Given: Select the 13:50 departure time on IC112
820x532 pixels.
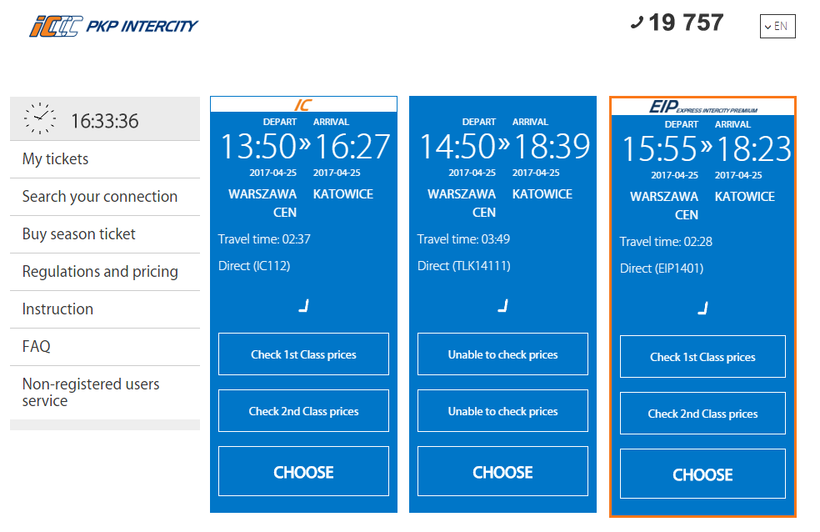Looking at the screenshot, I should [258, 148].
